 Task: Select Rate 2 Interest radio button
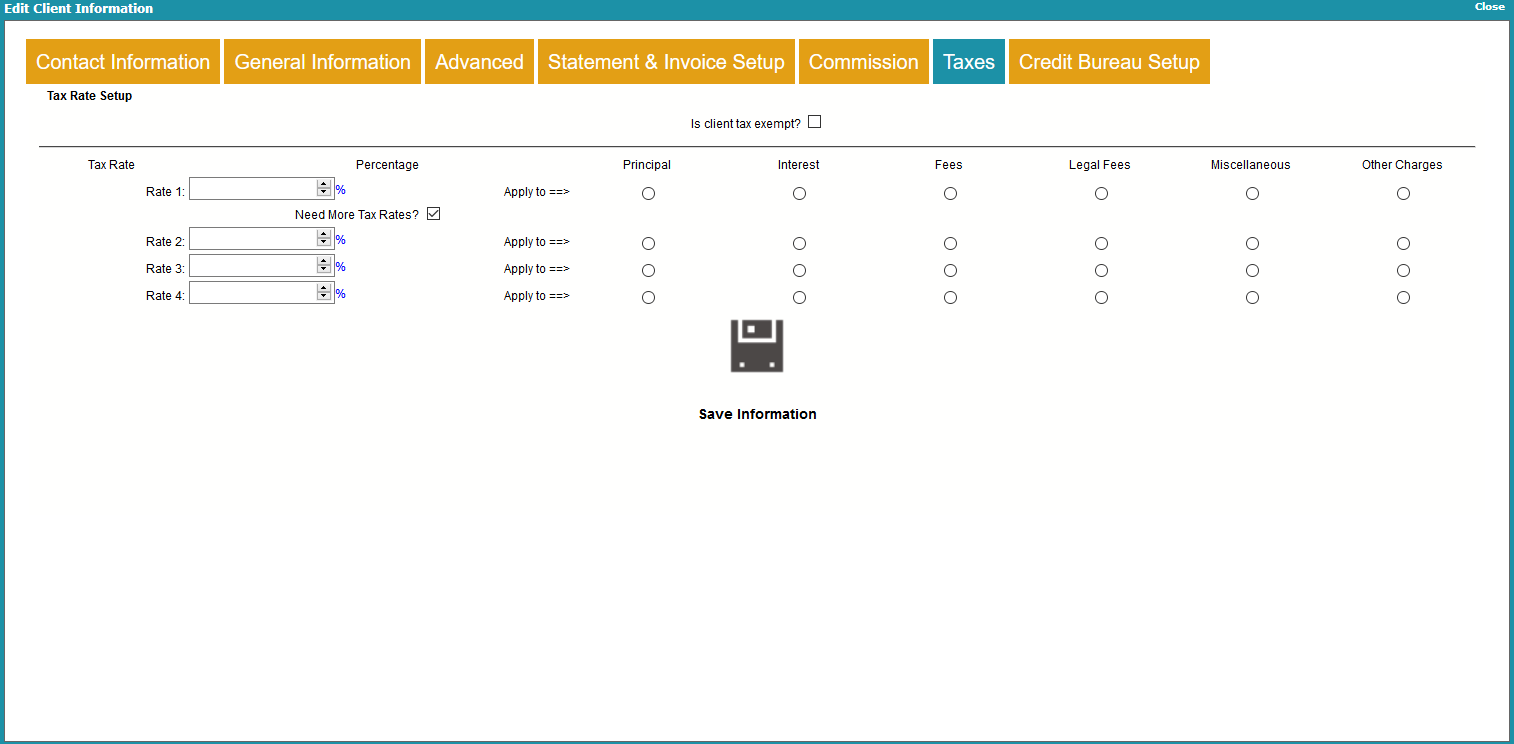click(x=799, y=244)
